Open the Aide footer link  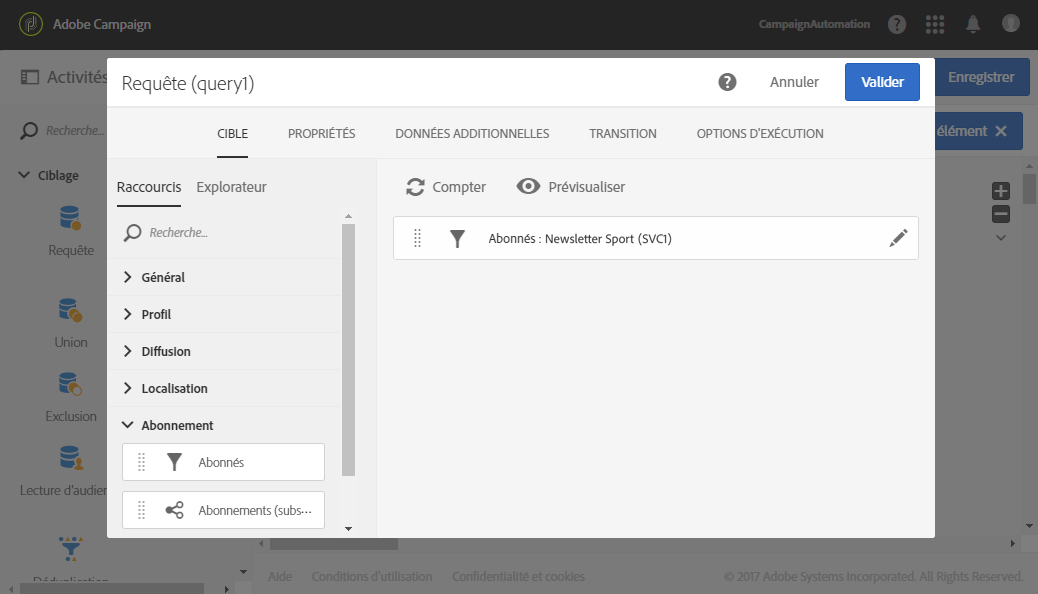(x=280, y=577)
